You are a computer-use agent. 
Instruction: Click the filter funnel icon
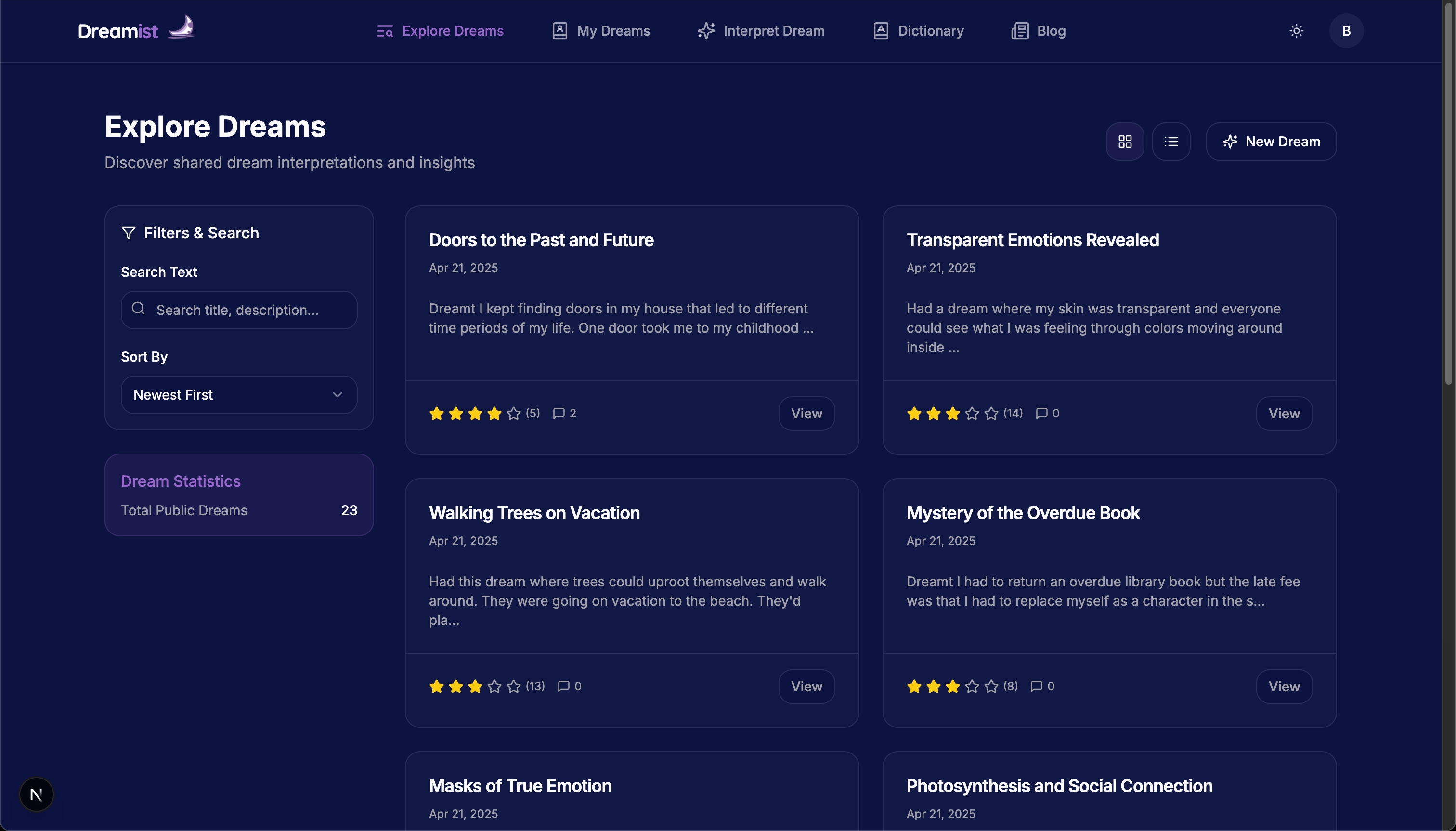(x=129, y=233)
